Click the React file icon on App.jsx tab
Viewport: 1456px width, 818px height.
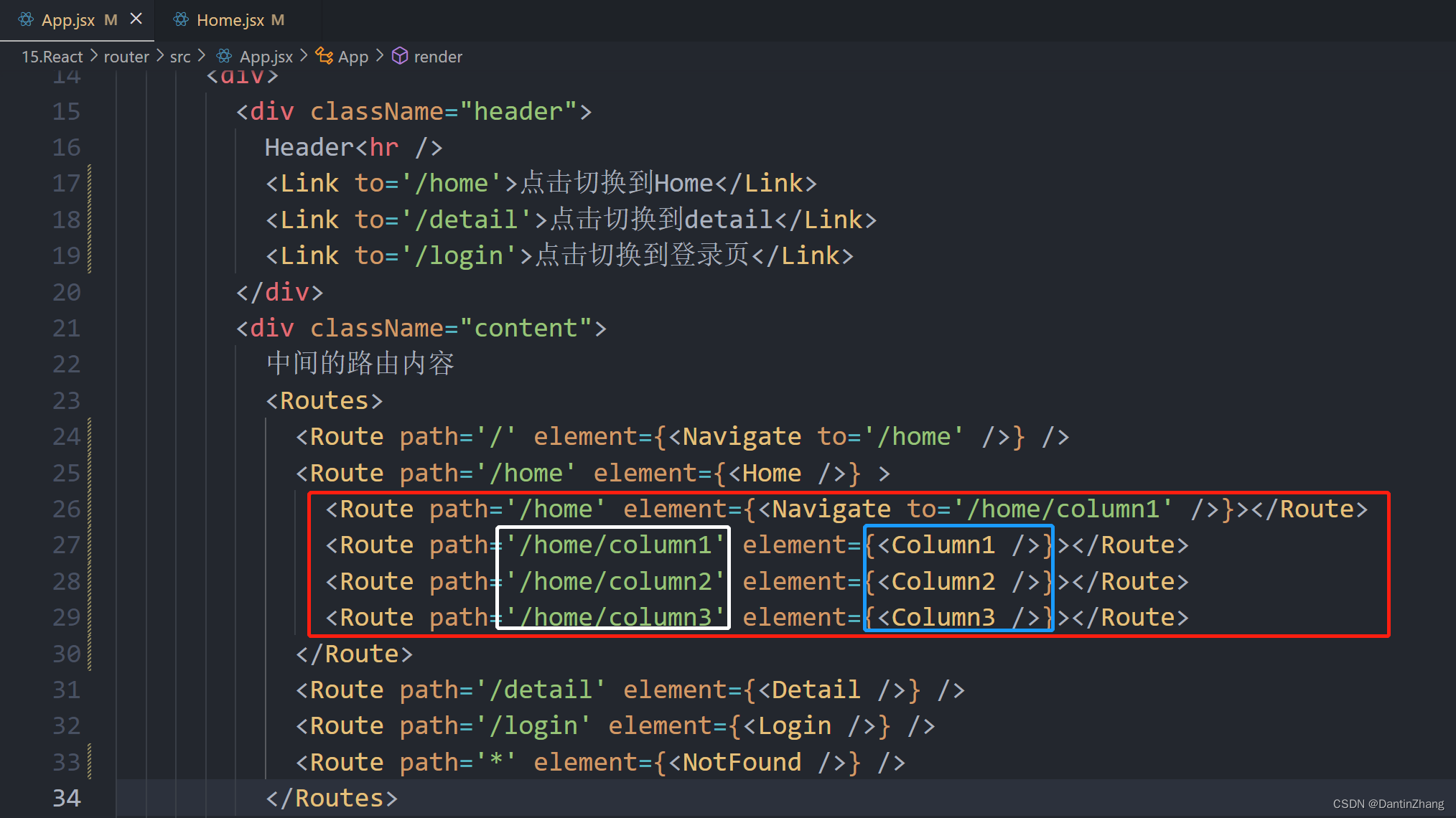click(26, 19)
